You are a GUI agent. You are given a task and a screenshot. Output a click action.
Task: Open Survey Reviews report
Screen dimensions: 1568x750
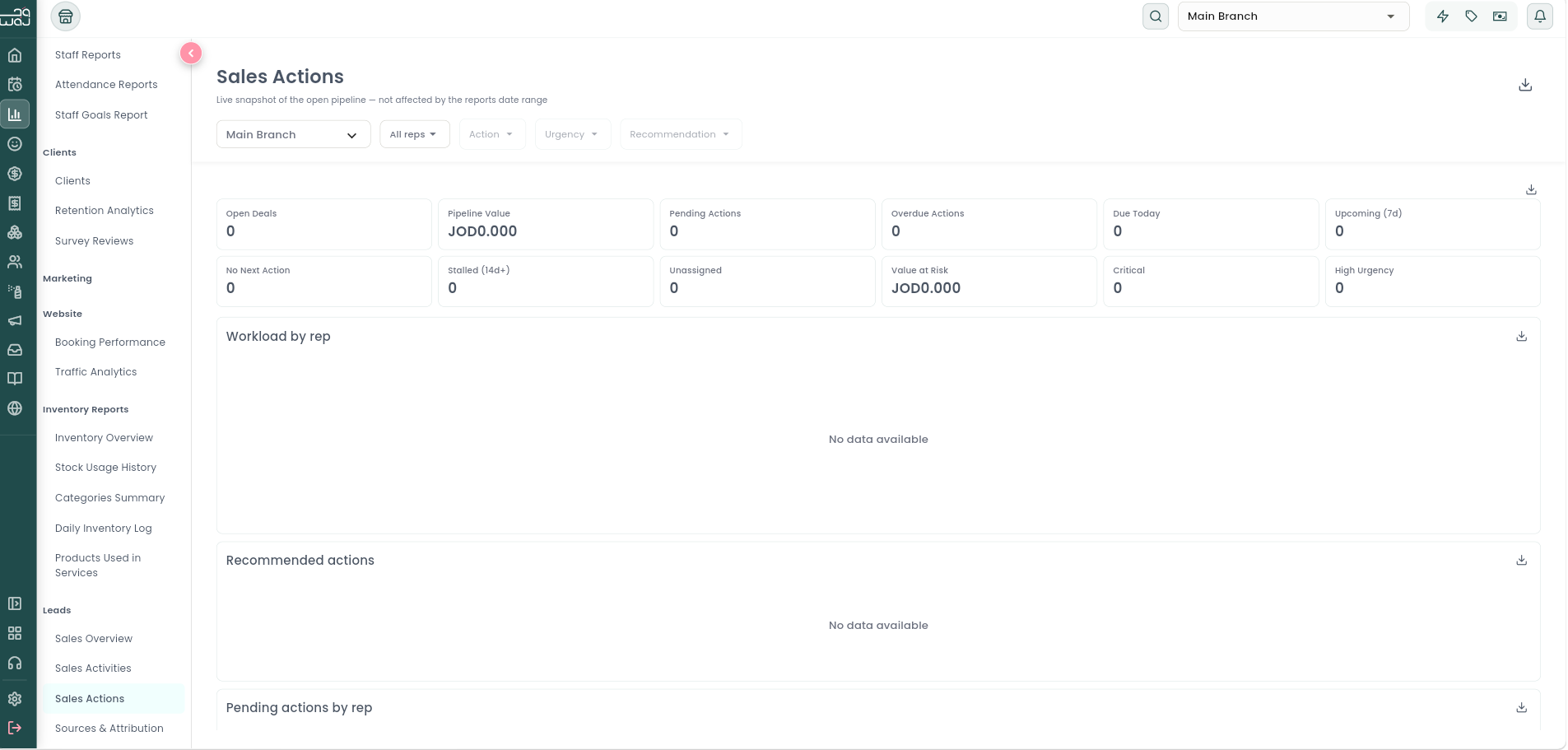click(x=94, y=241)
